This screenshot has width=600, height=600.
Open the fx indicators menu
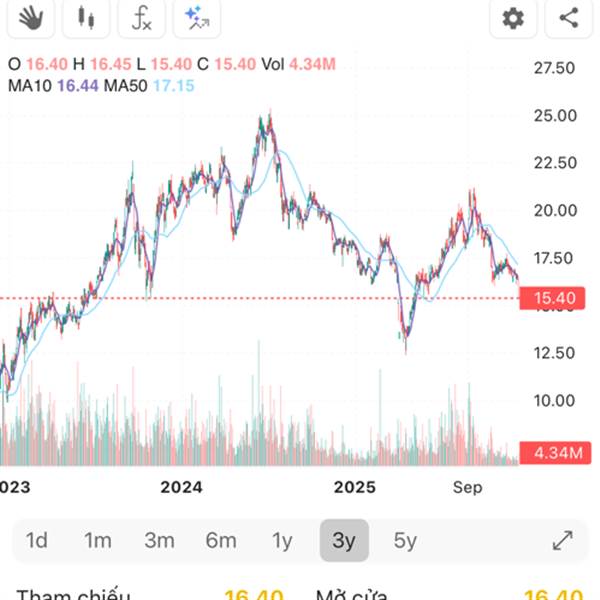[142, 17]
